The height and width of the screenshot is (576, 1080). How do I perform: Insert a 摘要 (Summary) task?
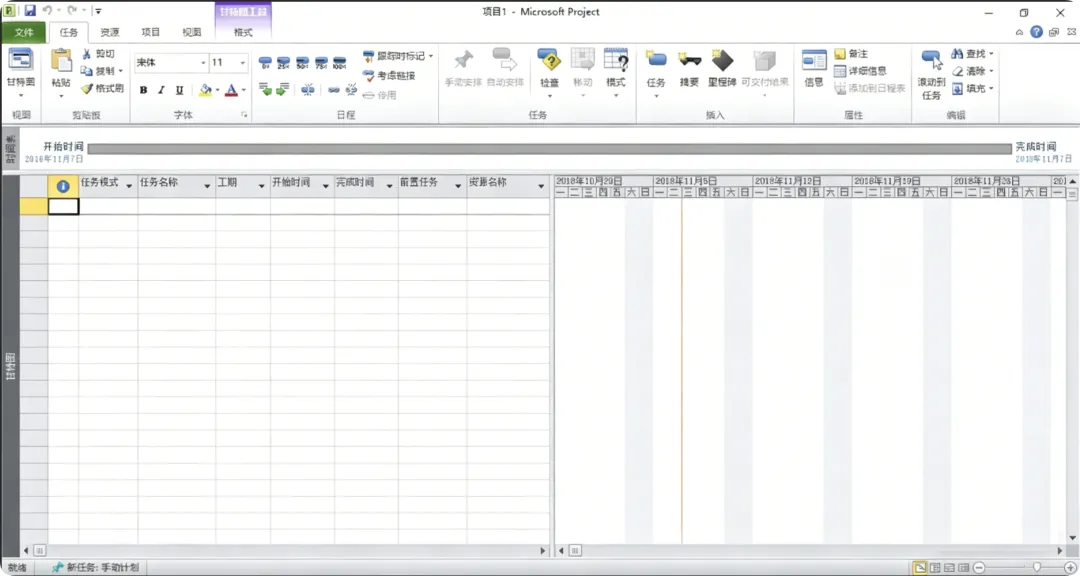coord(689,69)
